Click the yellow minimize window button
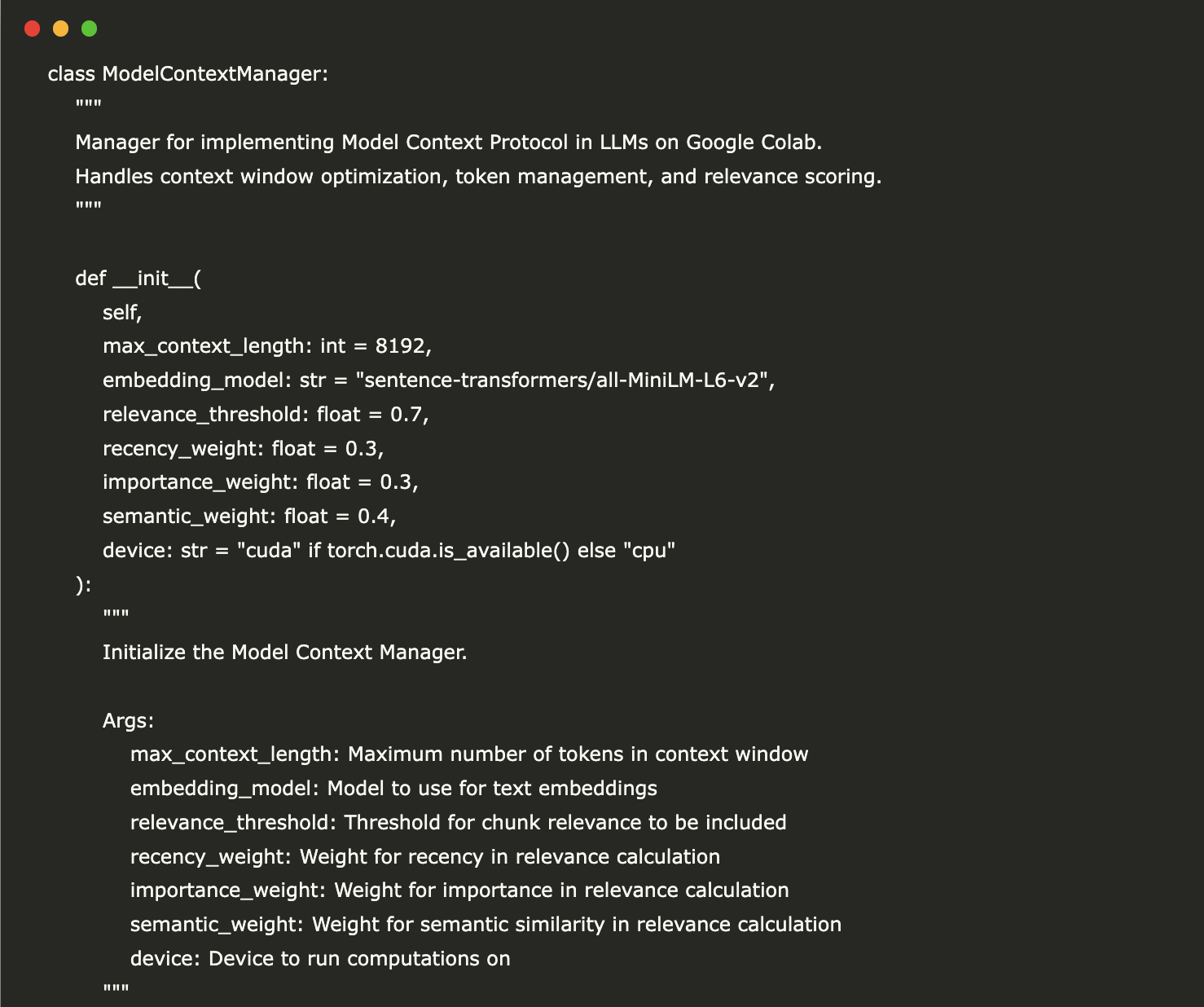This screenshot has width=1204, height=1007. tap(60, 29)
